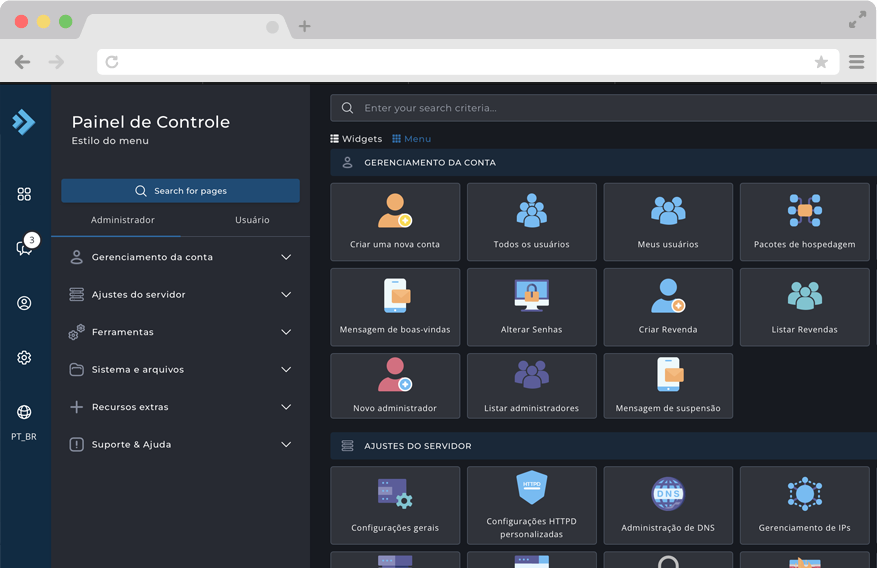Screen dimensions: 877x568
Task: Open messages icon with badge 3
Action: 25,246
